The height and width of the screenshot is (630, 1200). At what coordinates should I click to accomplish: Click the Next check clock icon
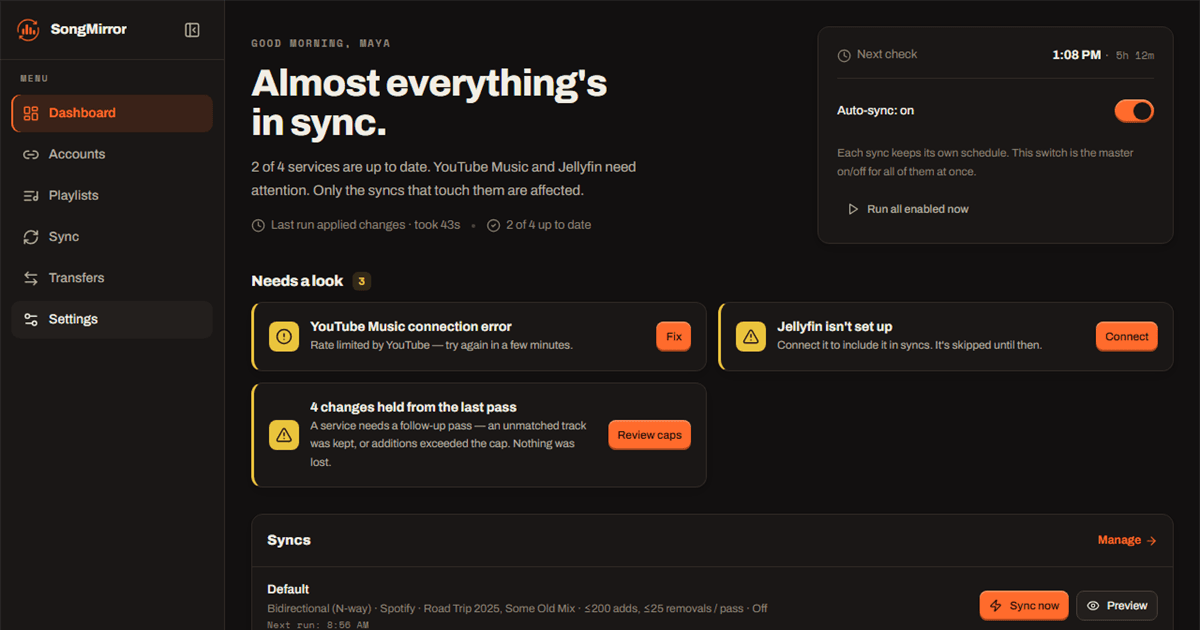[x=844, y=55]
